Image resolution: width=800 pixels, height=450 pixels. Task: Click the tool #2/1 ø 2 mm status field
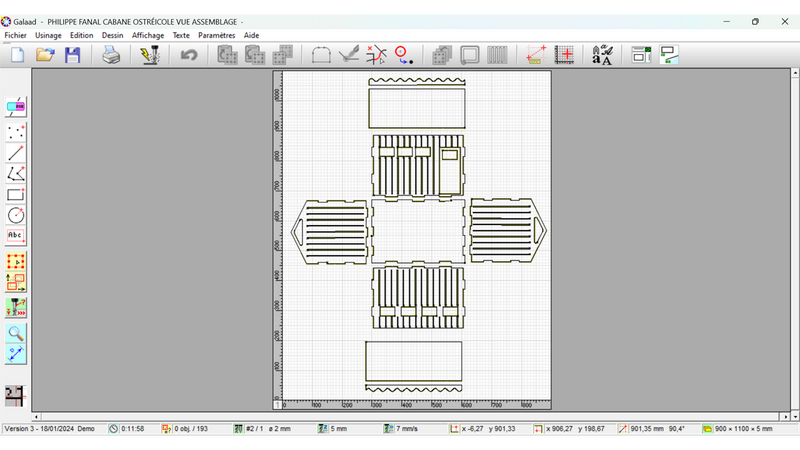268,429
